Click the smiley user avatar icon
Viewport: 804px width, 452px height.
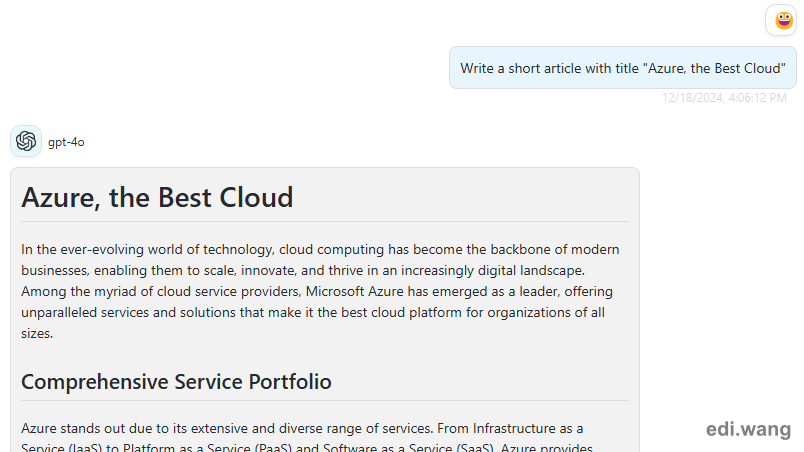(x=783, y=20)
